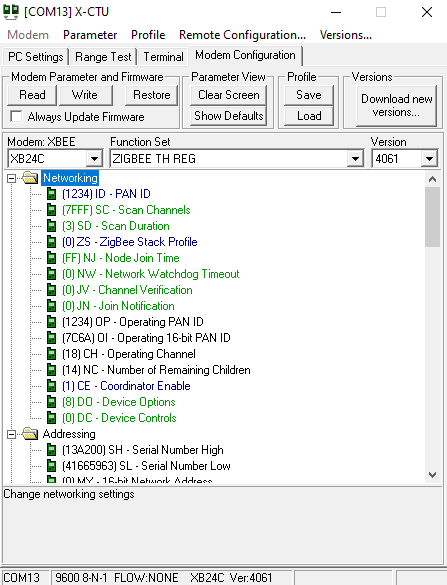Click the scroll down arrow of parameter tree

tap(432, 475)
